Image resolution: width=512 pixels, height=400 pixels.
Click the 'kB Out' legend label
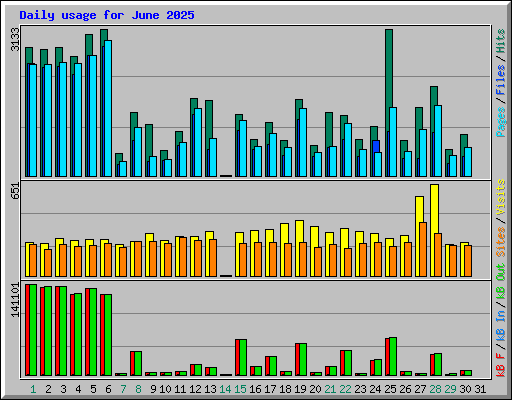[x=501, y=281]
